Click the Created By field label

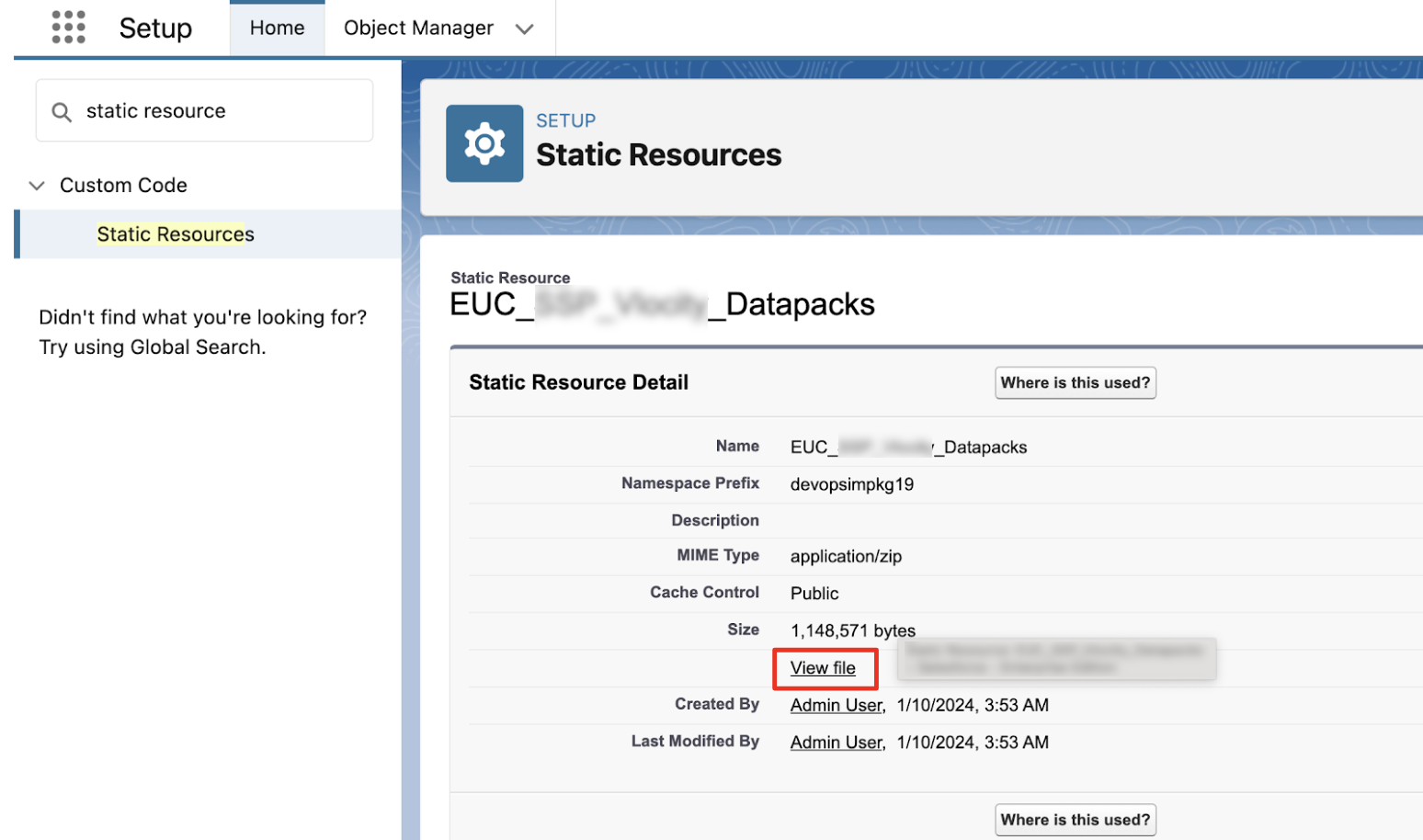[x=717, y=704]
